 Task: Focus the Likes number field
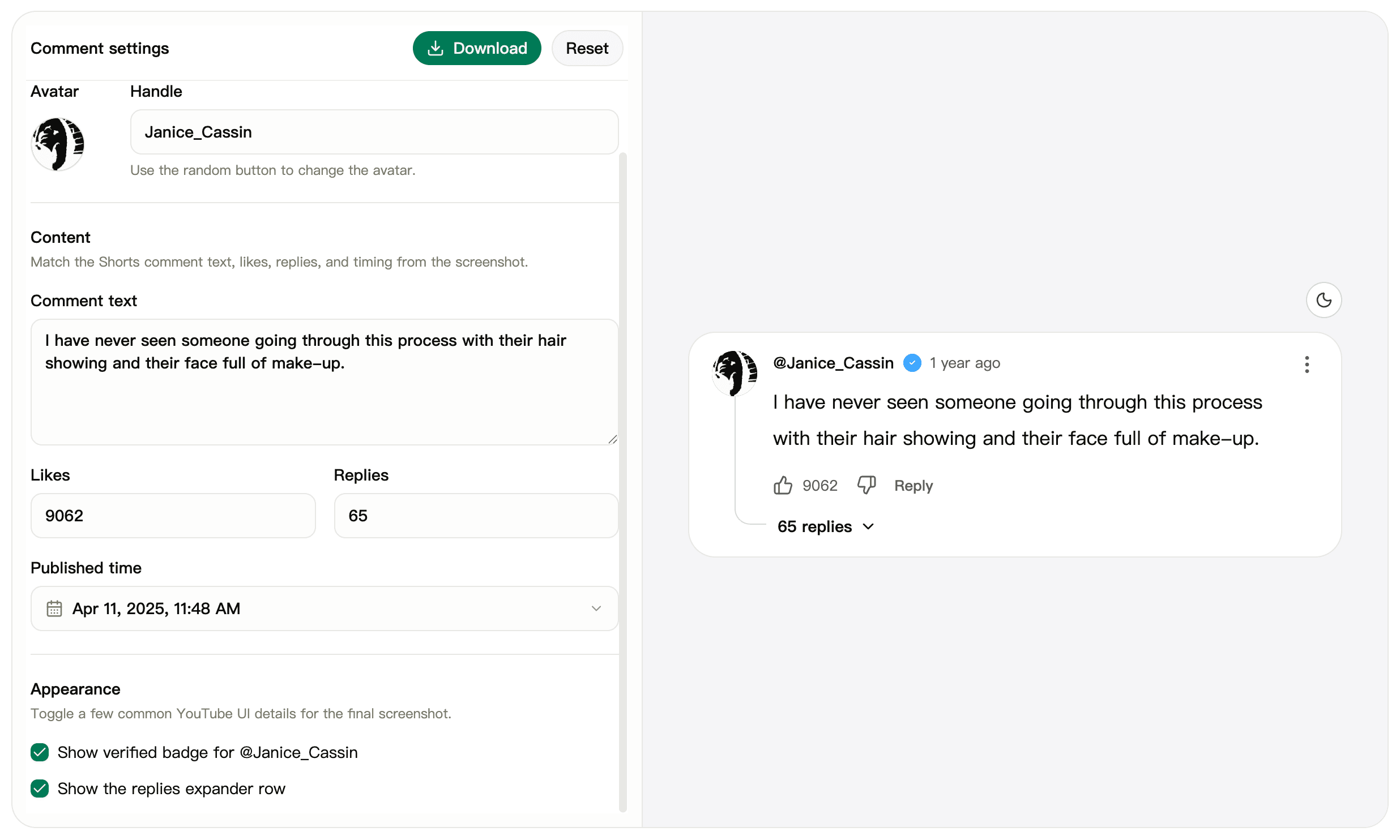pyautogui.click(x=173, y=516)
